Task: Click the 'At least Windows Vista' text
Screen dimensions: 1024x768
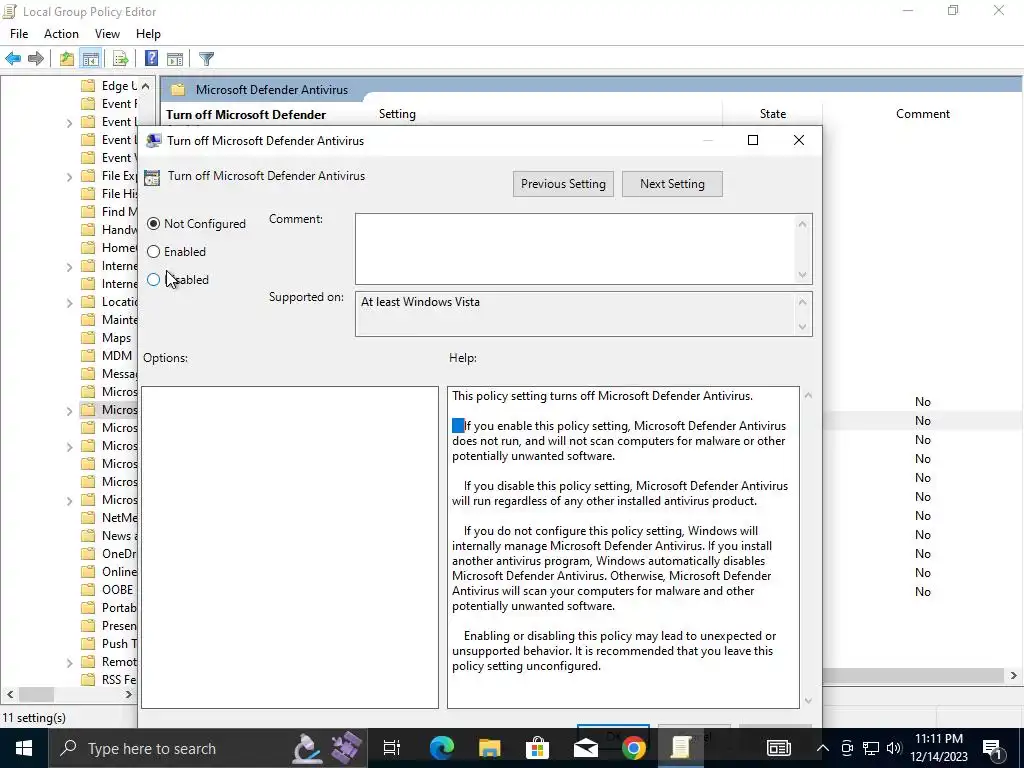Action: (420, 302)
